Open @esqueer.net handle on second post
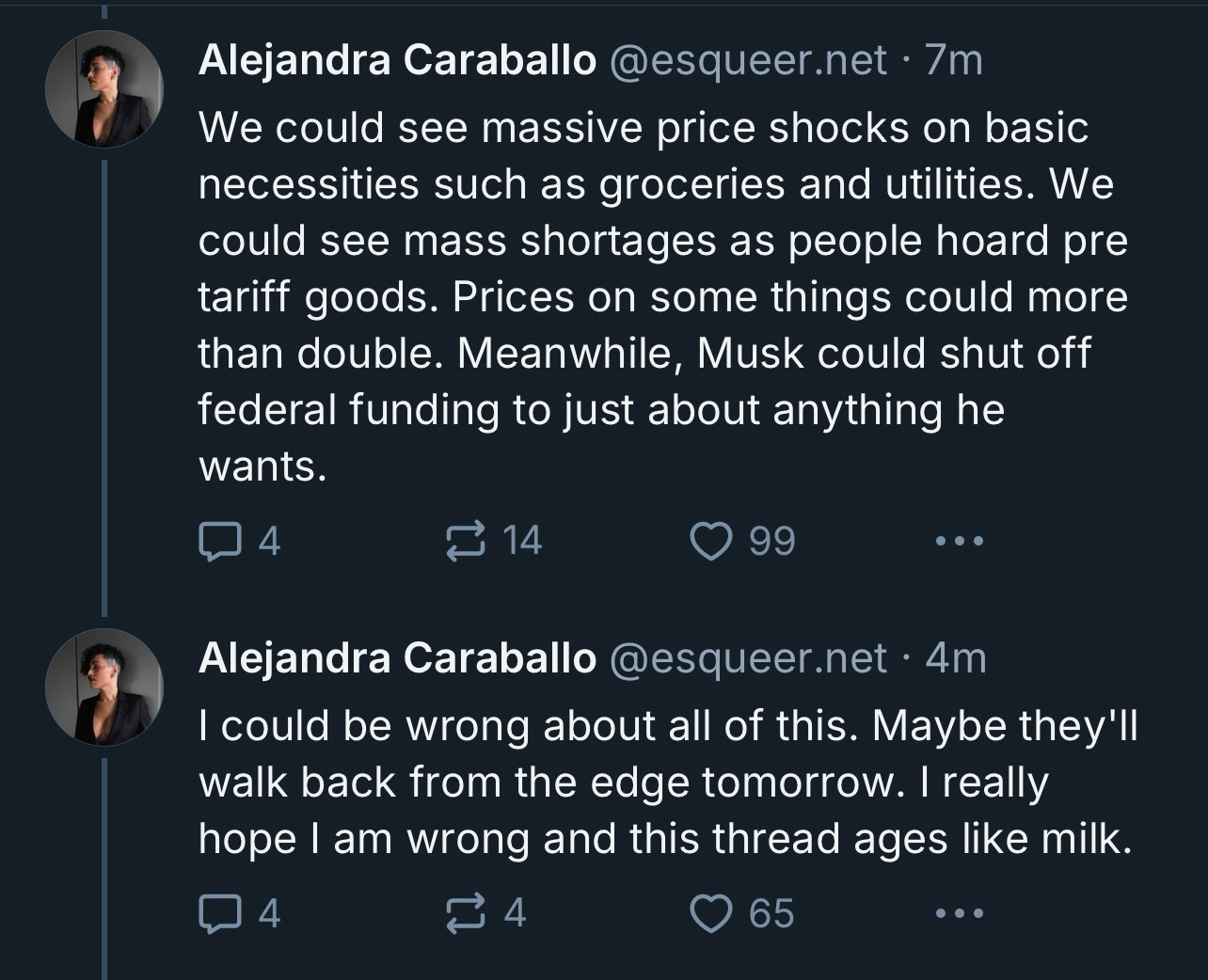 pyautogui.click(x=748, y=658)
